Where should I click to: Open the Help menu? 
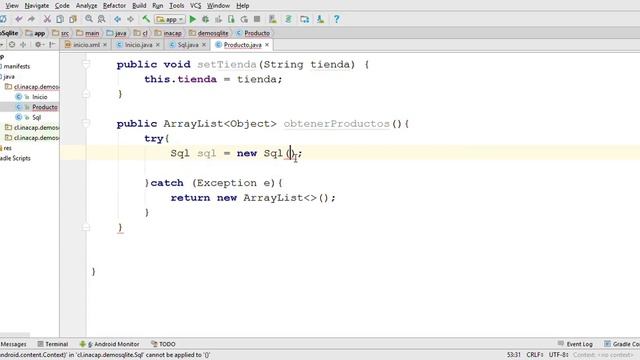pyautogui.click(x=242, y=6)
